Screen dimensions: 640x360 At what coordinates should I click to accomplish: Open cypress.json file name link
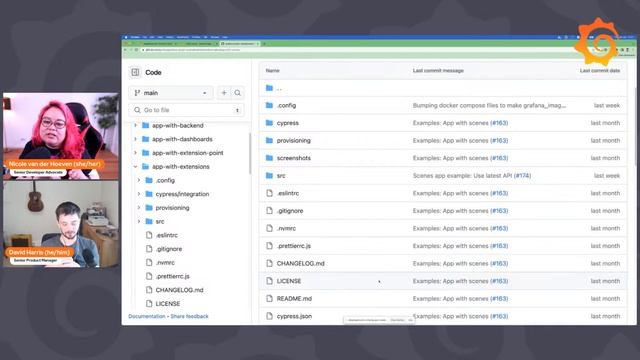(x=294, y=316)
